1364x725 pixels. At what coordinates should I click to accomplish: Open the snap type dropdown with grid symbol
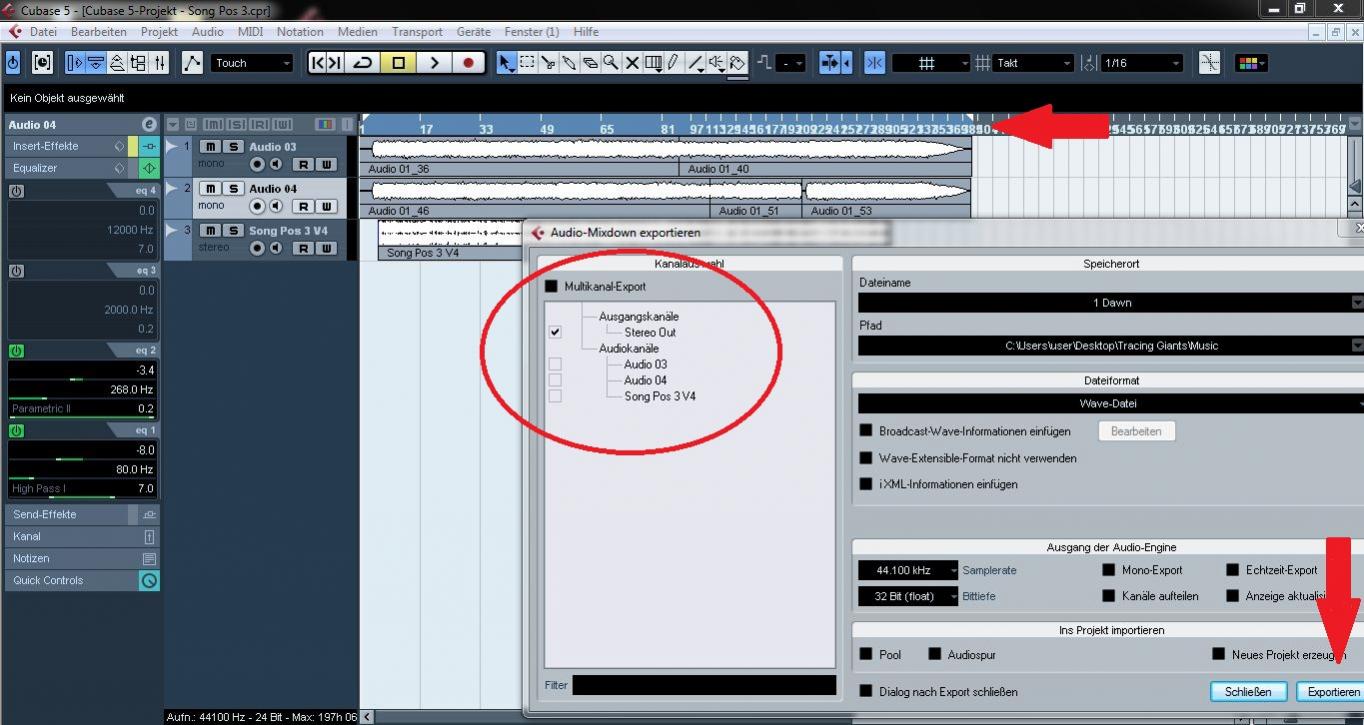931,63
